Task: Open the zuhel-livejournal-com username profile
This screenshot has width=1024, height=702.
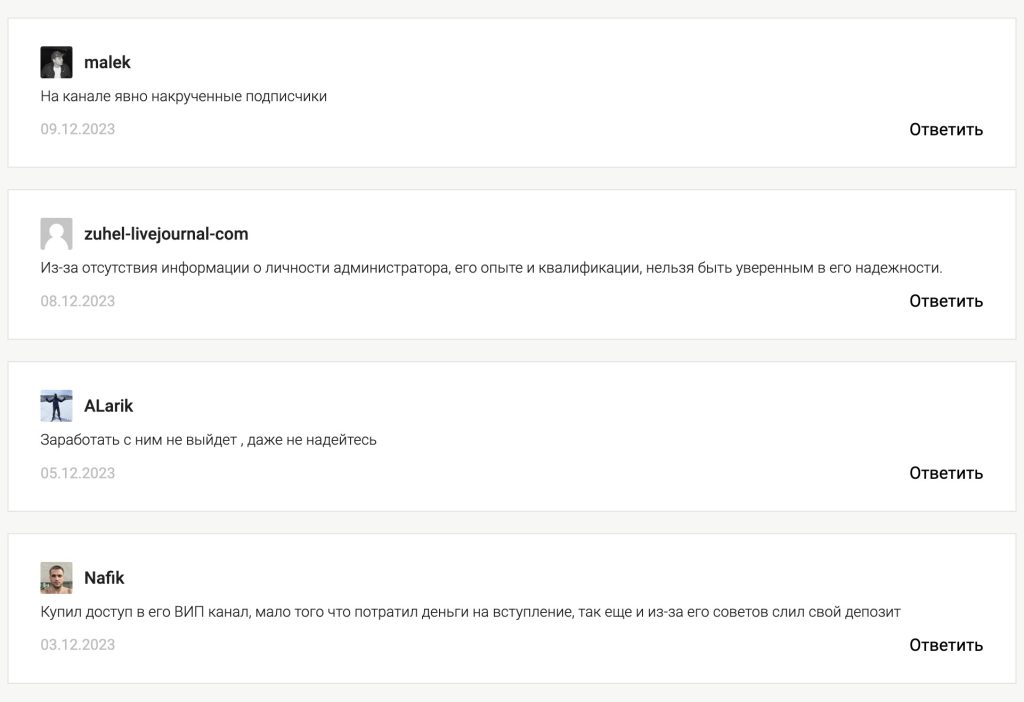Action: [x=166, y=234]
